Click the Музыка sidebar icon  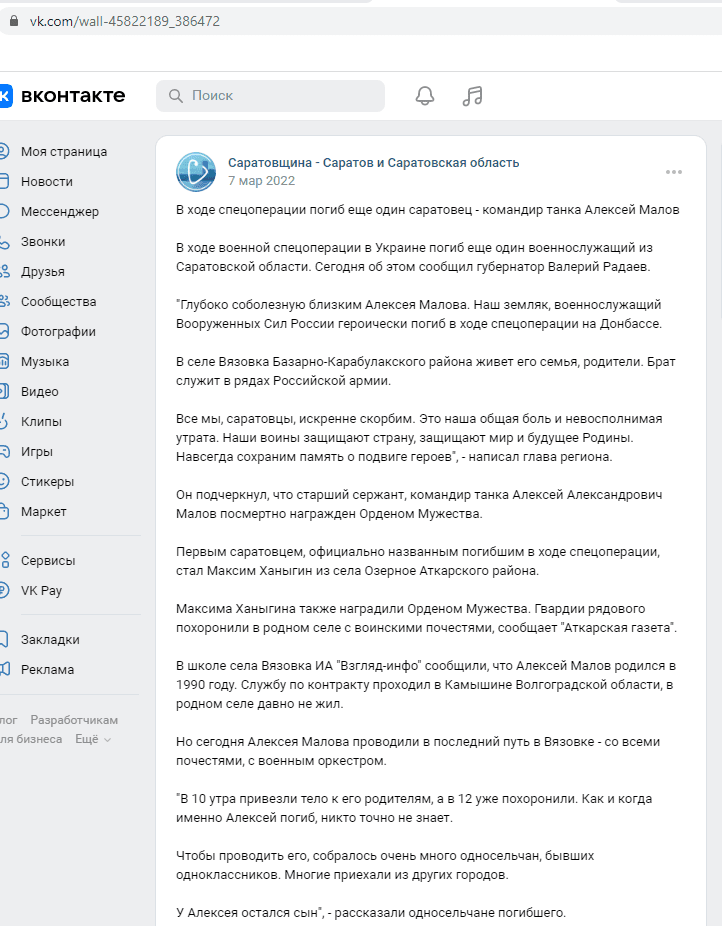coord(4,361)
